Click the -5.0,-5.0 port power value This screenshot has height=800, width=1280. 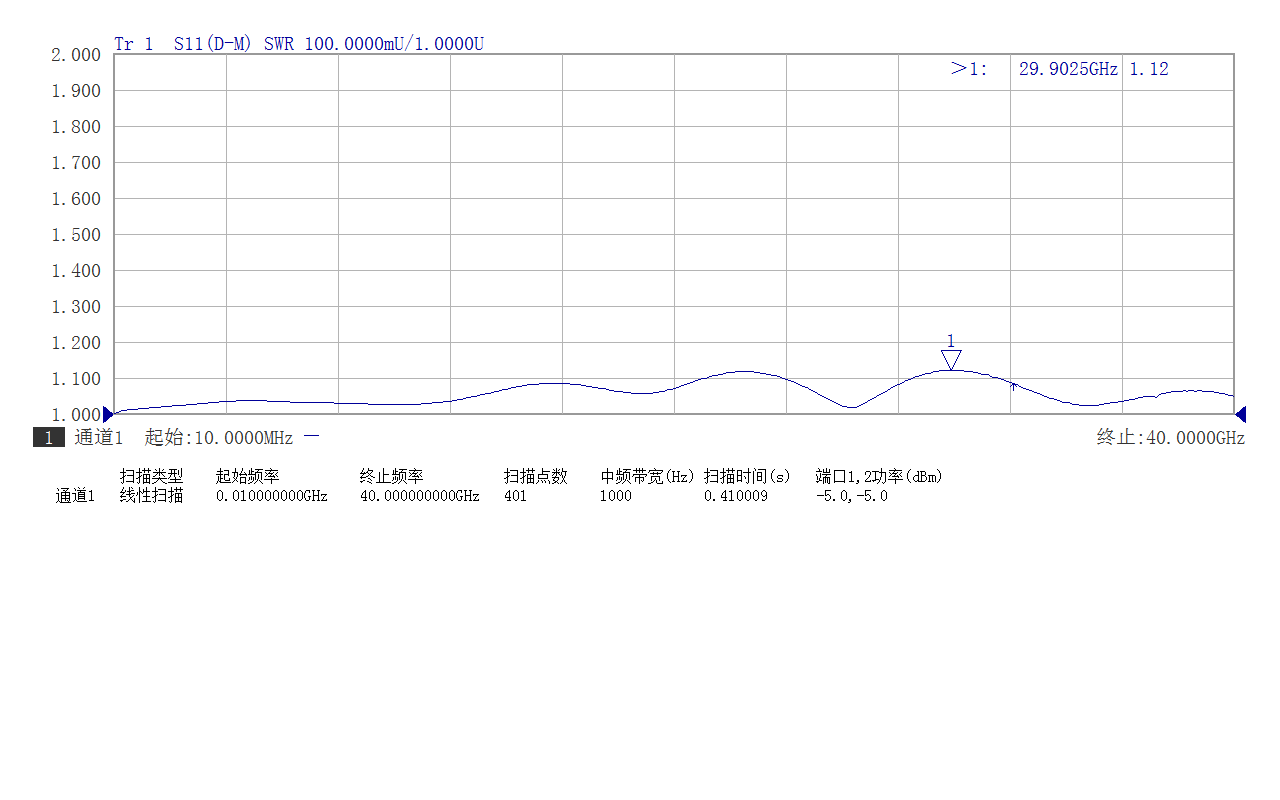[851, 496]
